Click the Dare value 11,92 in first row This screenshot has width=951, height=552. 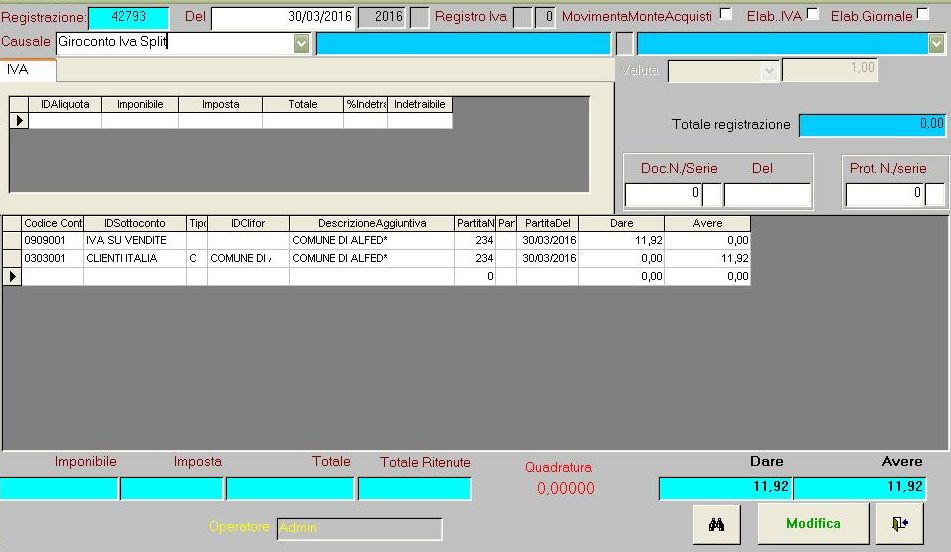[x=622, y=240]
